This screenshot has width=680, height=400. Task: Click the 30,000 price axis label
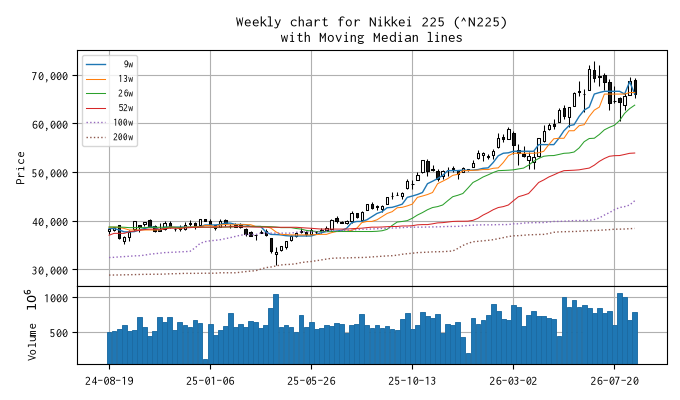point(50,271)
